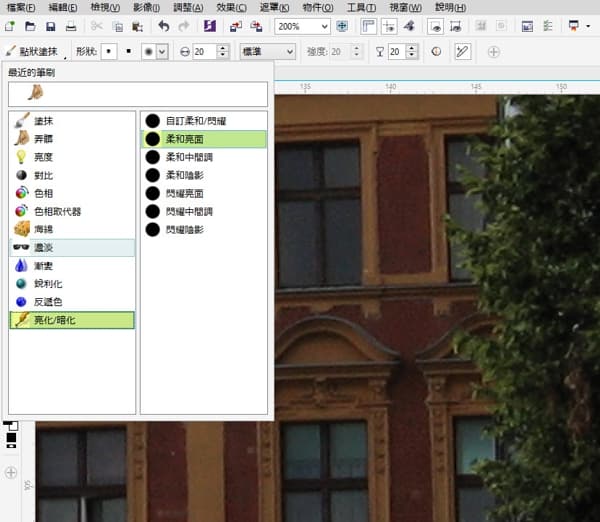Open the zoom level 200% dropdown
600x522 pixels.
(x=326, y=25)
